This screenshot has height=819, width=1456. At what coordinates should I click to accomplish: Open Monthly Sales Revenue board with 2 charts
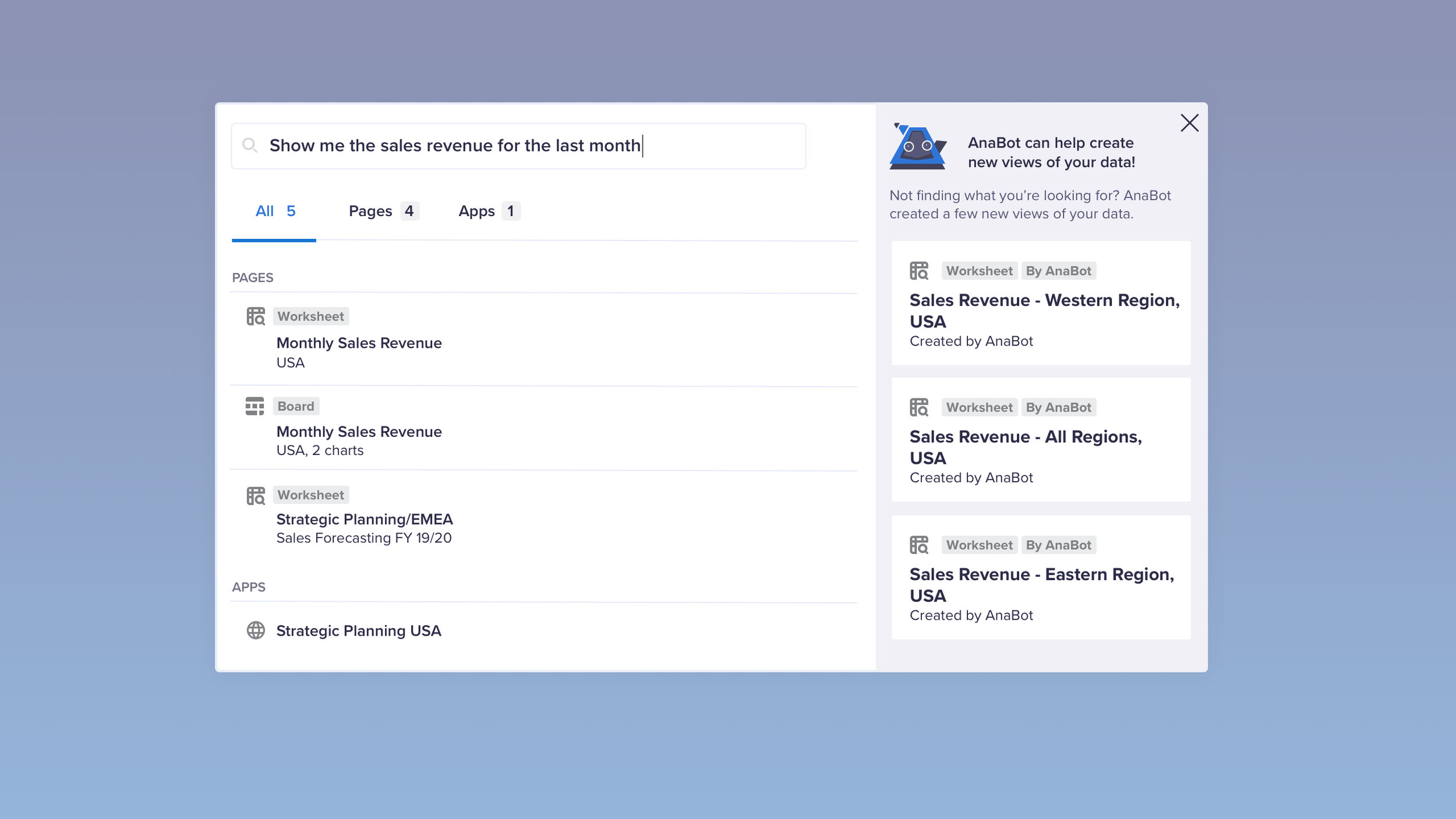[x=359, y=432]
